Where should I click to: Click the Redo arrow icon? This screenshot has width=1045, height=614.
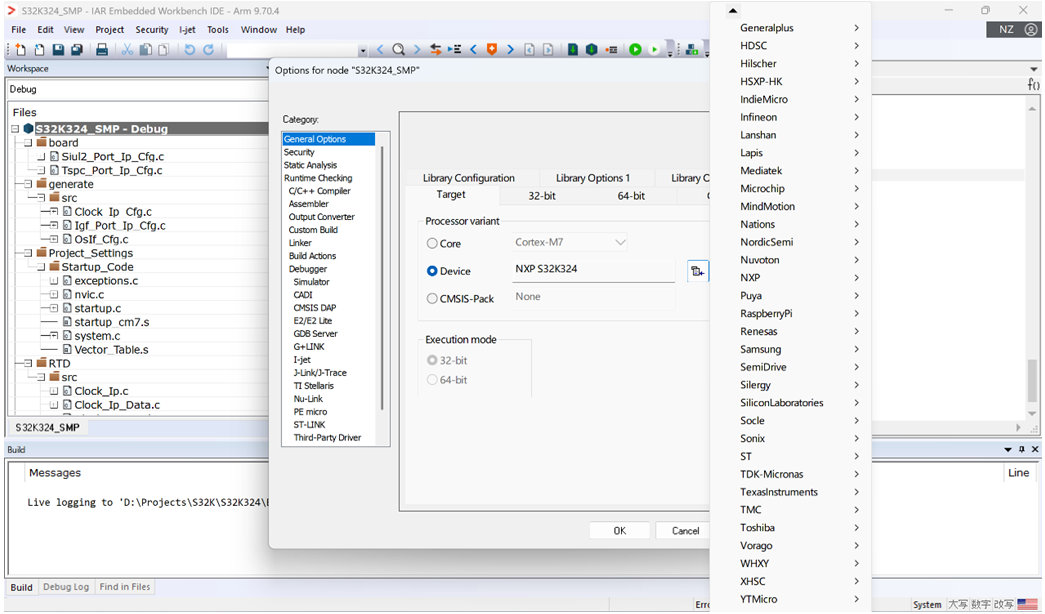coord(209,49)
